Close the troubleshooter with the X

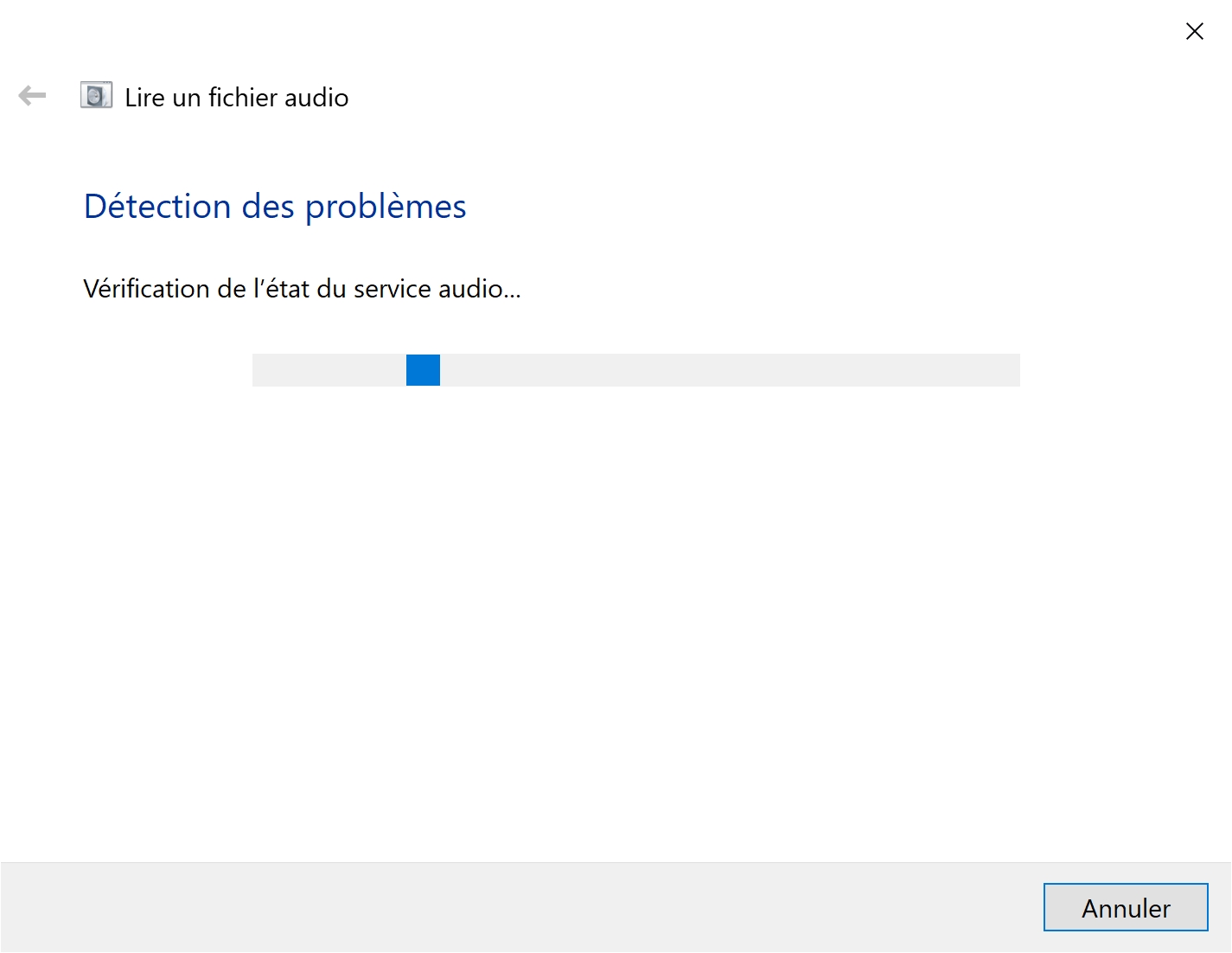point(1194,32)
